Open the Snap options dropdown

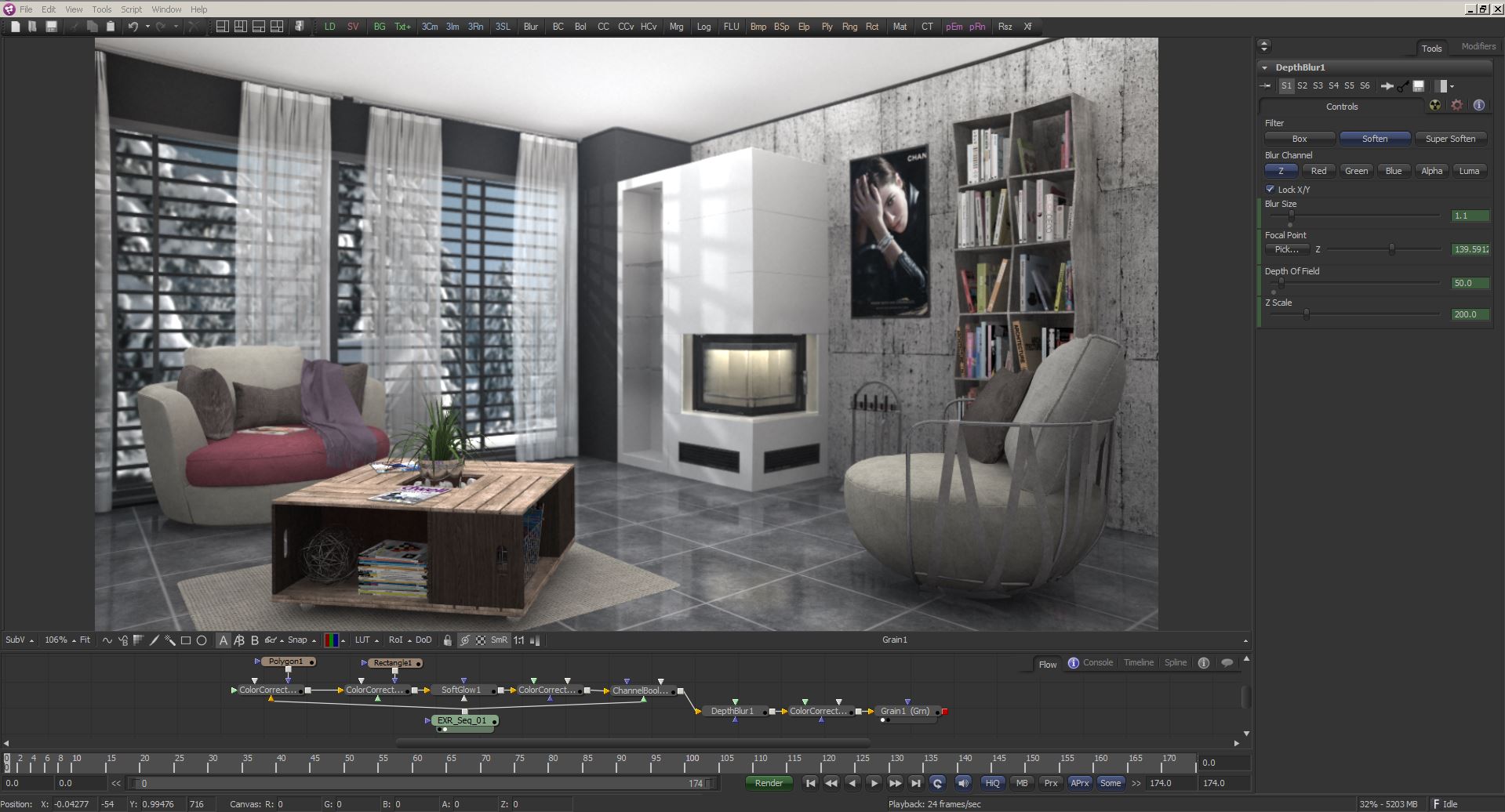[301, 640]
